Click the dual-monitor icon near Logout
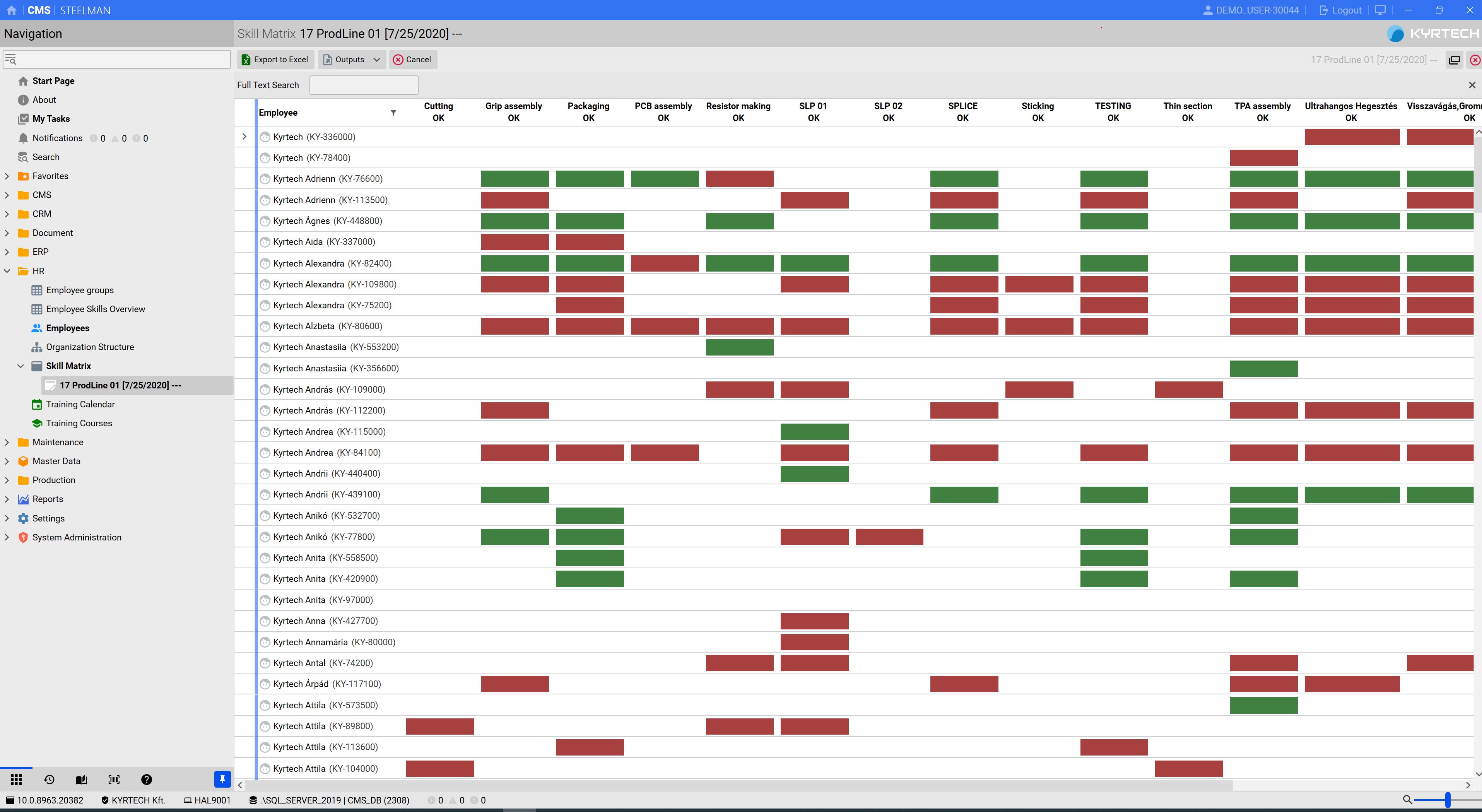 tap(1380, 10)
